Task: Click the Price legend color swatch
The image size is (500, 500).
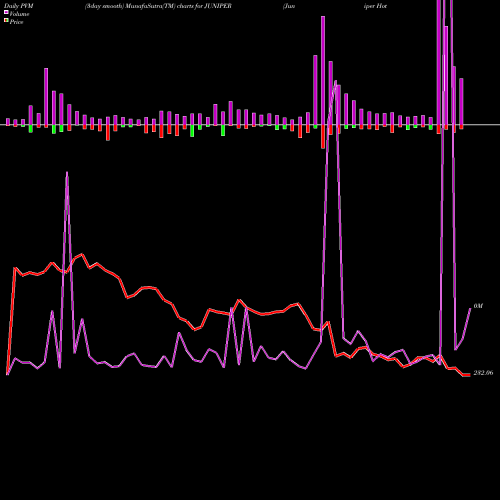Action: [6, 21]
